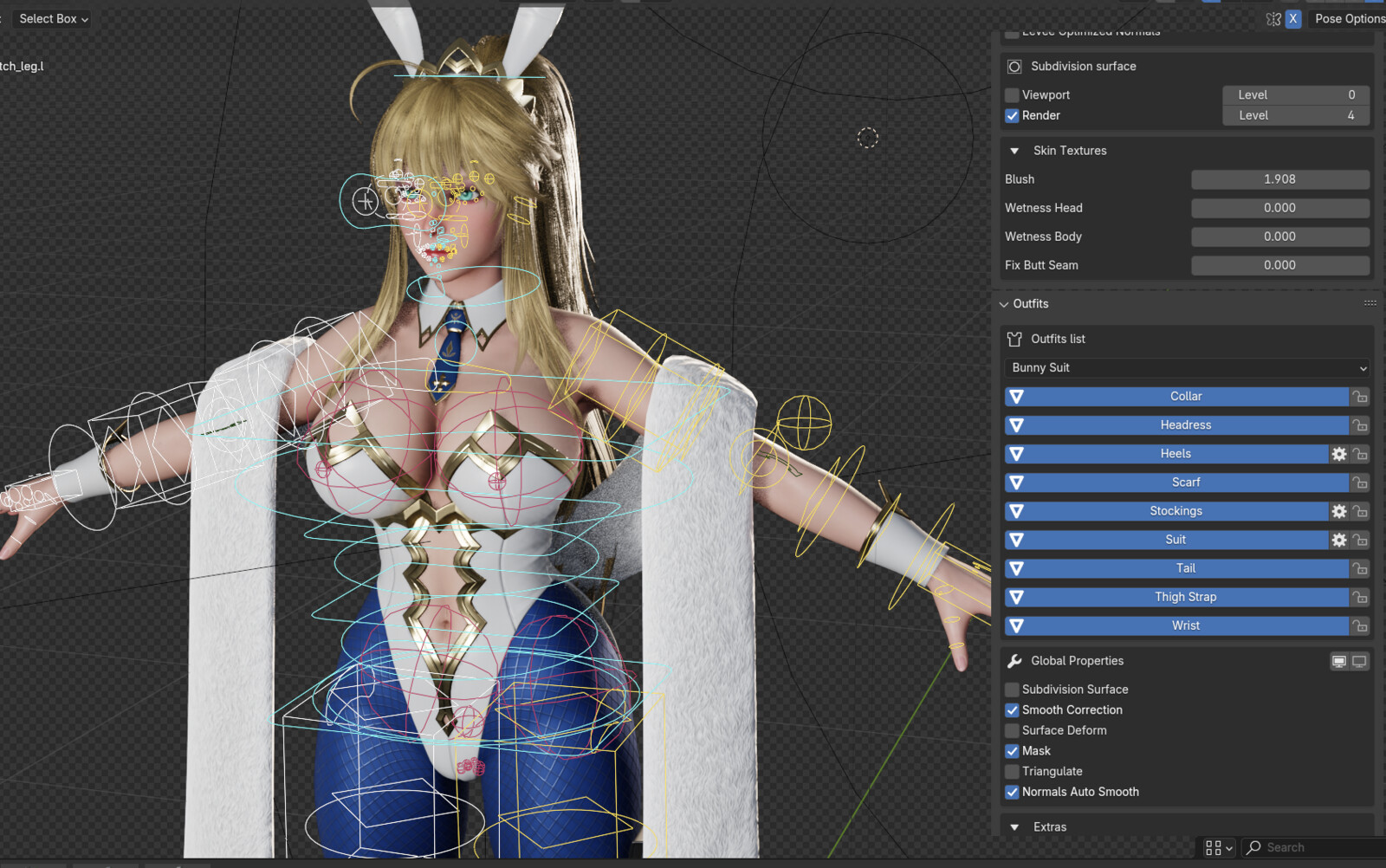Adjust the Blush slider value

(x=1280, y=179)
